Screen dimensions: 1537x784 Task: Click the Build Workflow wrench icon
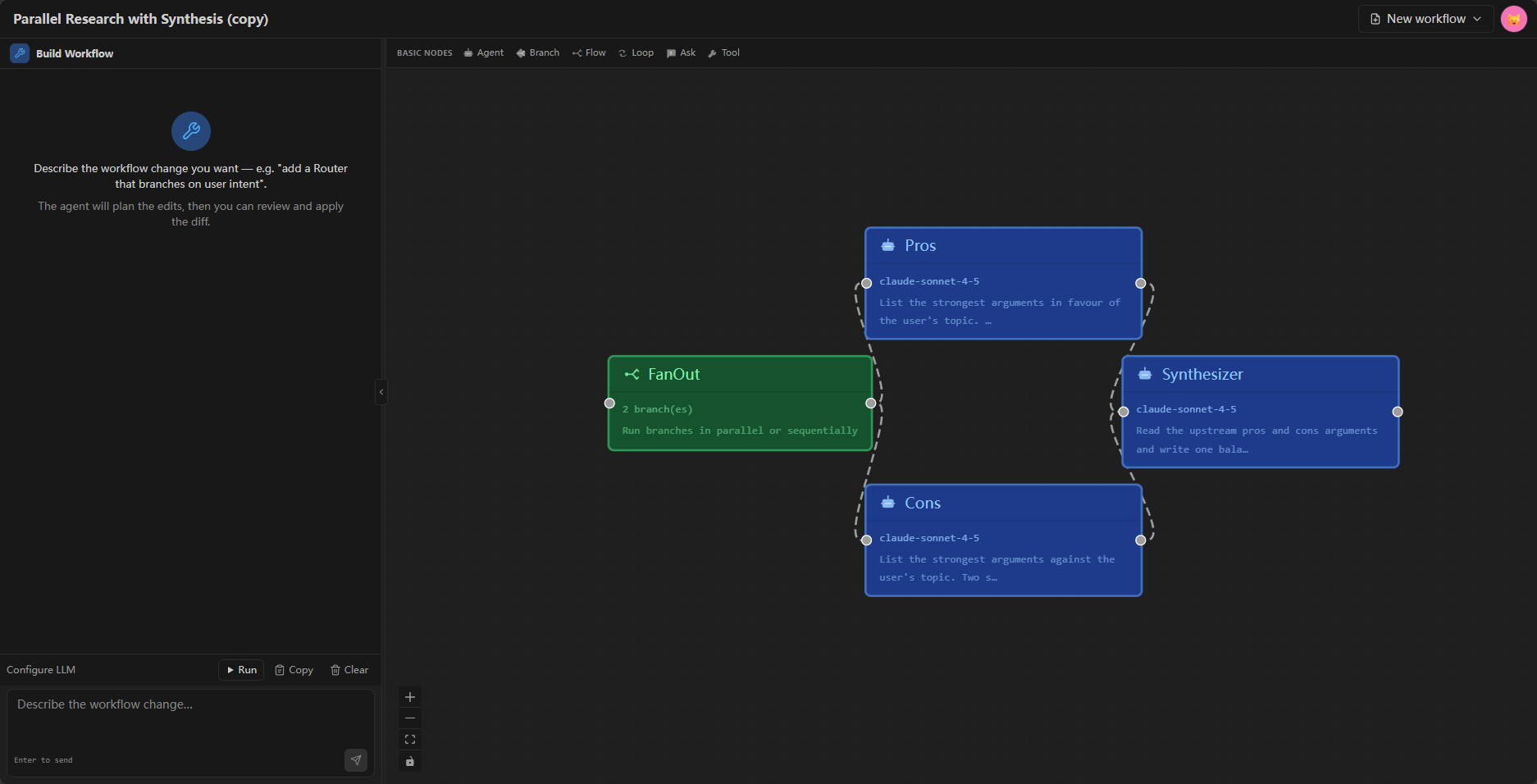tap(20, 53)
